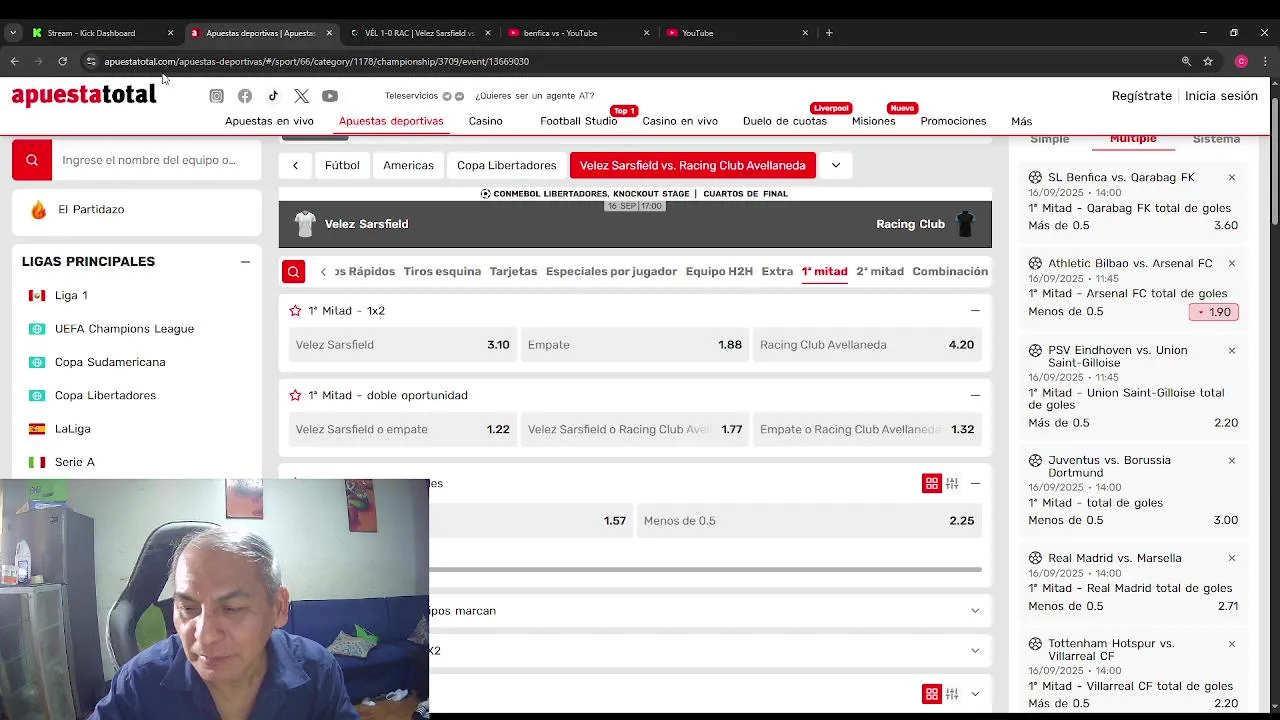Open a new browser tab with plus
Image resolution: width=1280 pixels, height=720 pixels.
click(x=829, y=33)
